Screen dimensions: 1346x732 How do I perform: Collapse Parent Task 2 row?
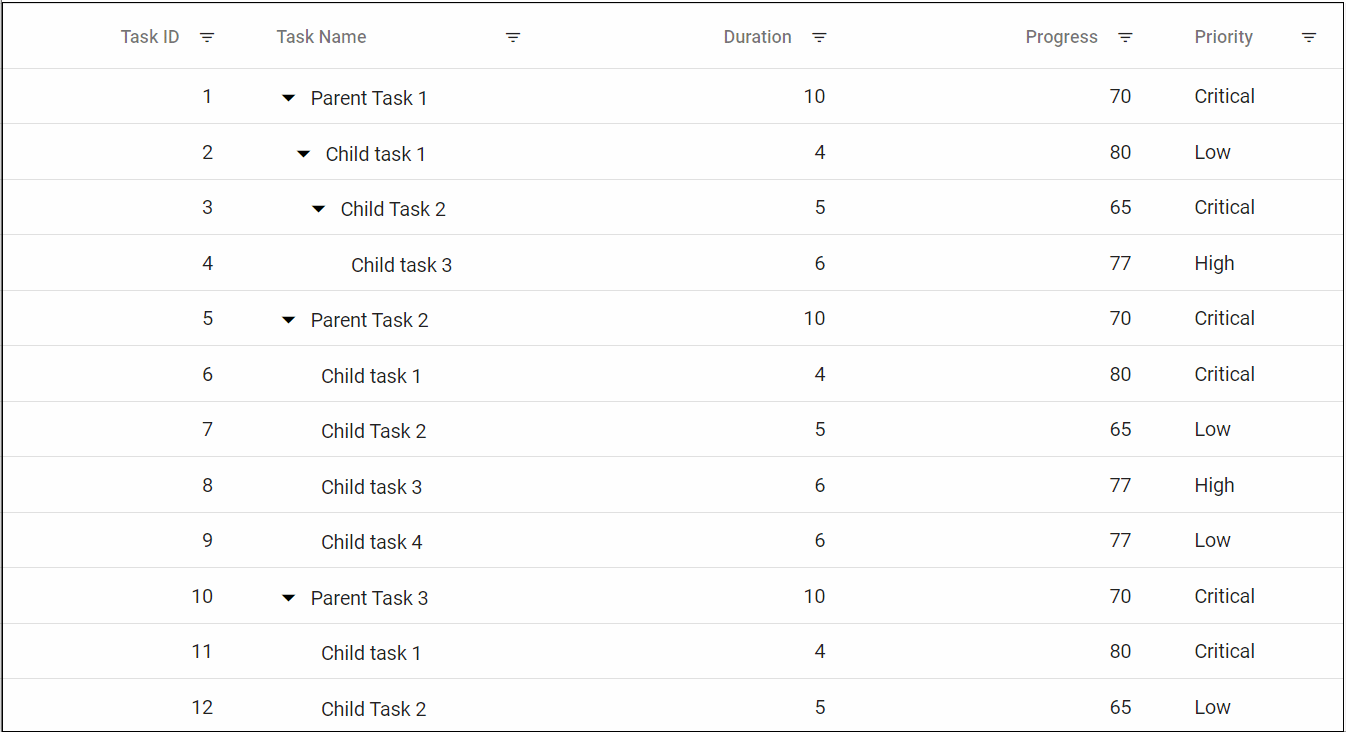coord(288,320)
